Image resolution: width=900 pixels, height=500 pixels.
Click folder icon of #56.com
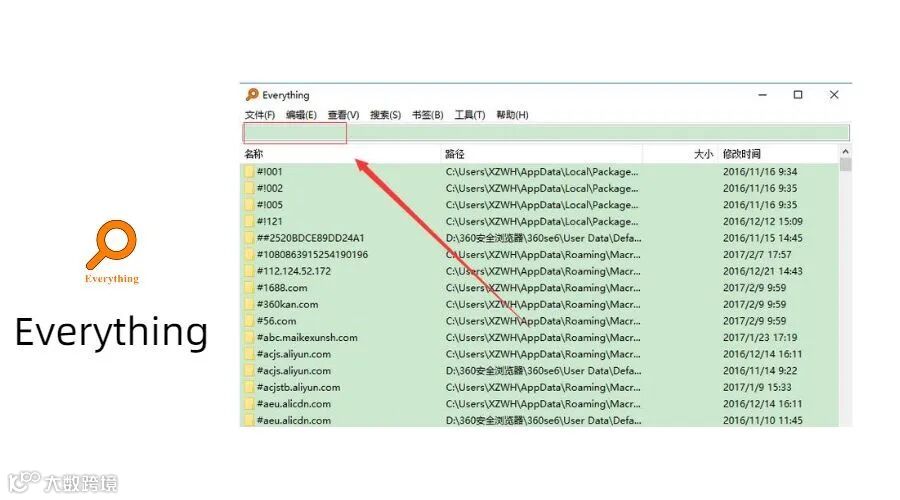(x=249, y=321)
